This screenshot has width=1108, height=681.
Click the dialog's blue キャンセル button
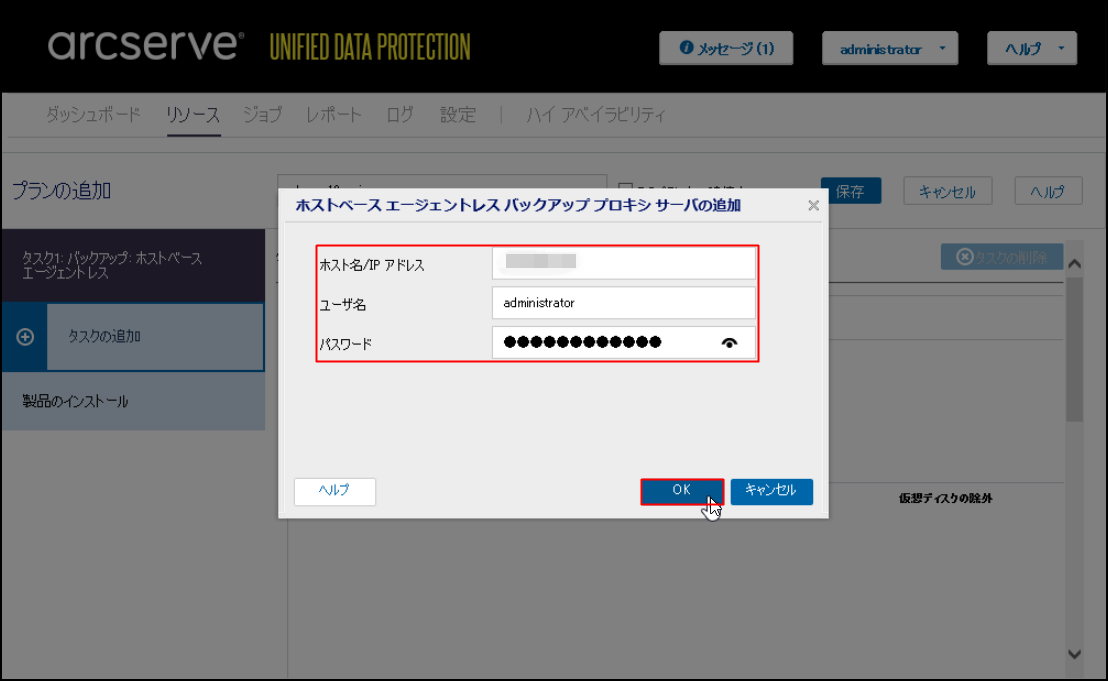coord(771,491)
